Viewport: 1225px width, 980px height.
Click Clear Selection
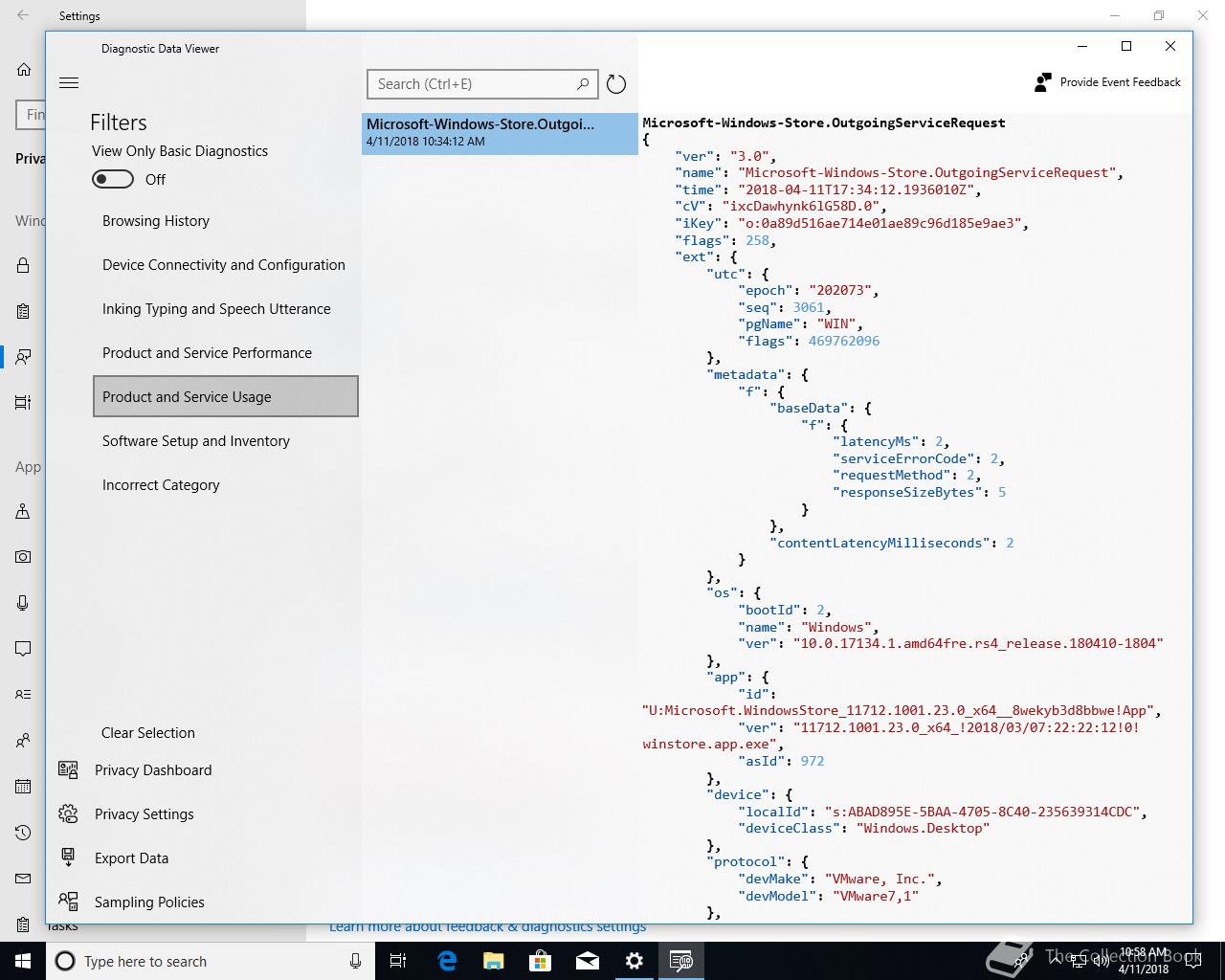tap(148, 733)
